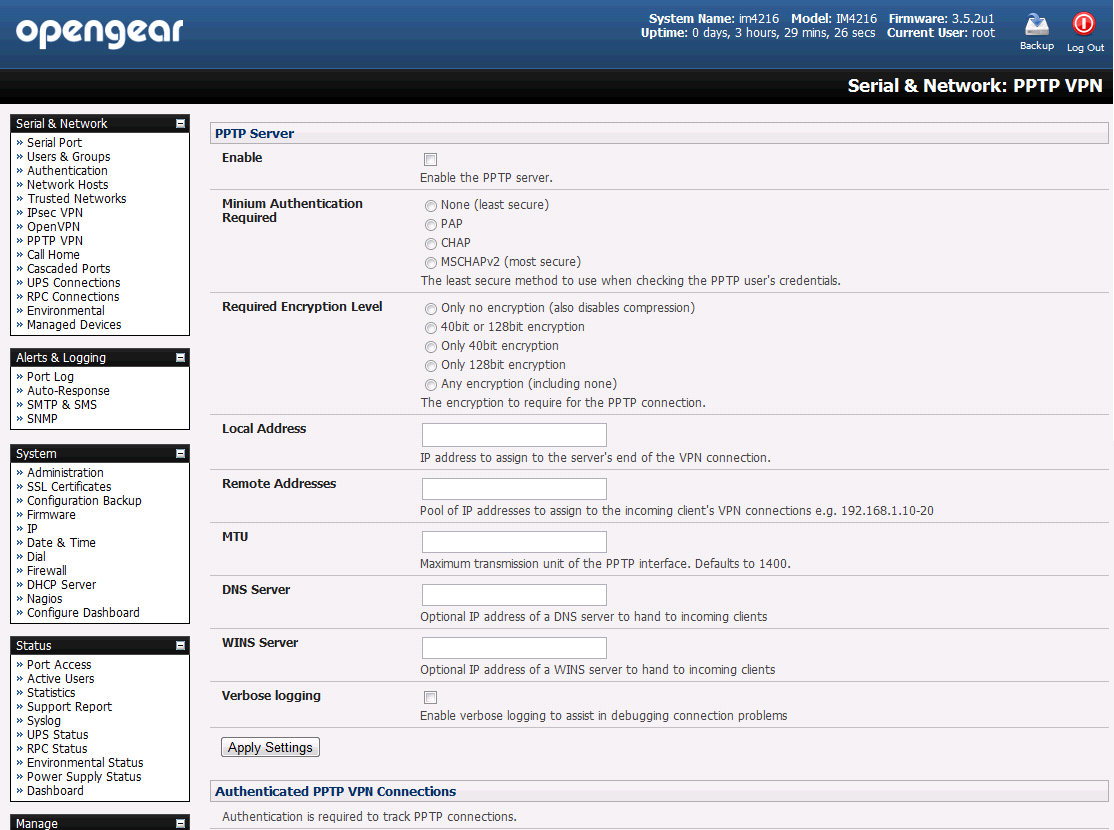Click into the Remote Addresses field
Screen dimensions: 1114x830
pos(514,489)
